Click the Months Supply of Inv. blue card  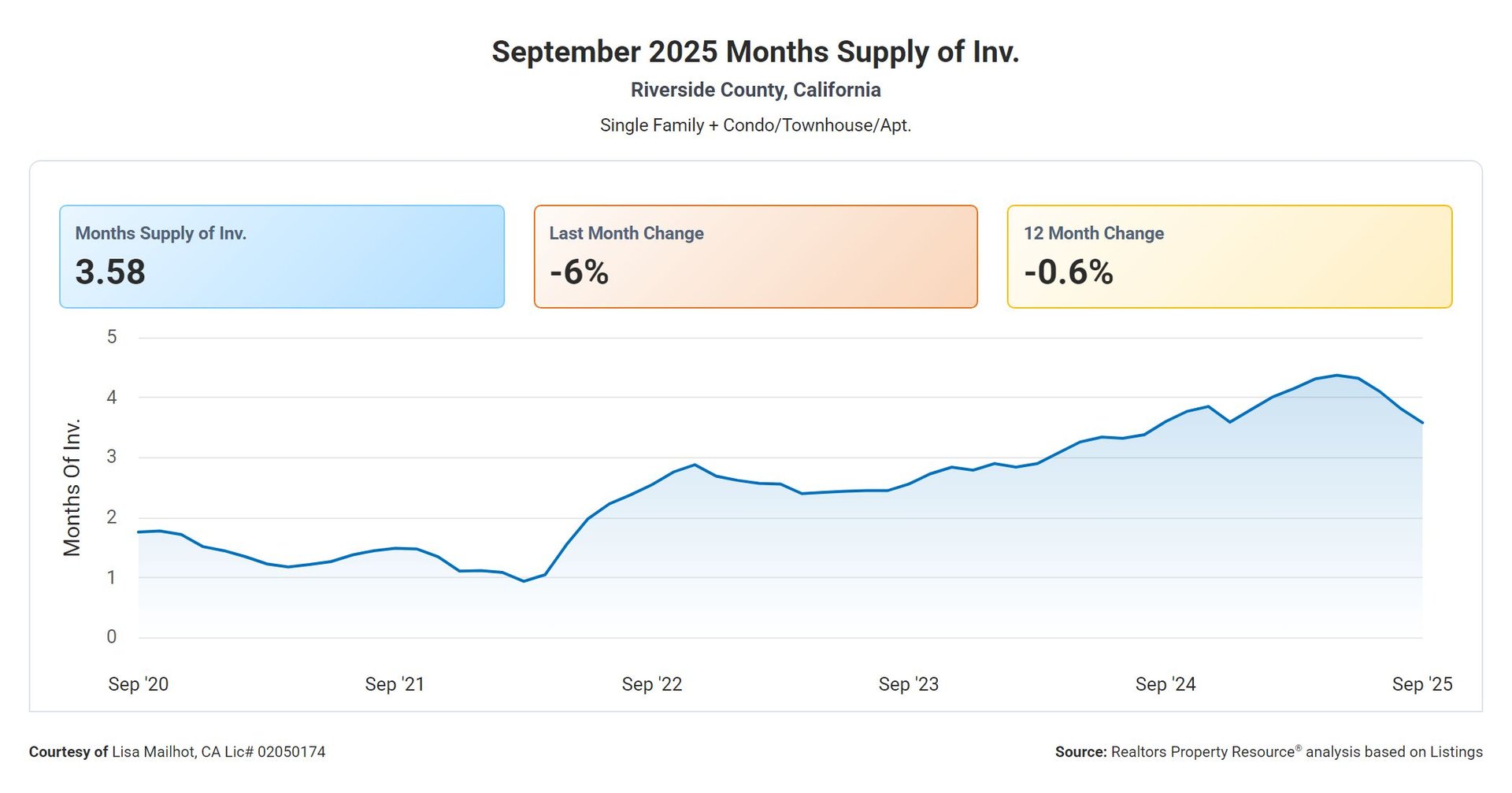[x=281, y=257]
